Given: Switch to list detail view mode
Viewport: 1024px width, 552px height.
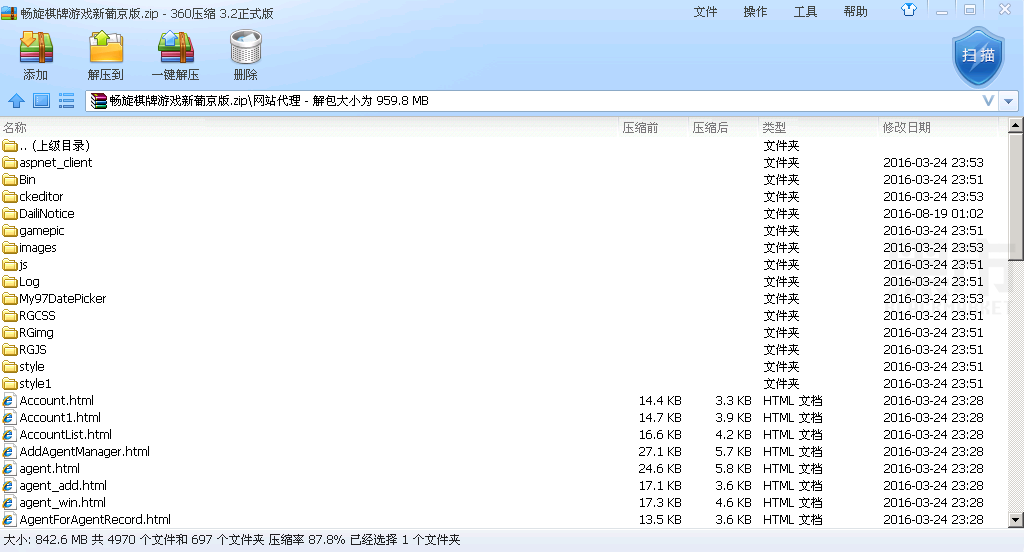Looking at the screenshot, I should coord(66,101).
